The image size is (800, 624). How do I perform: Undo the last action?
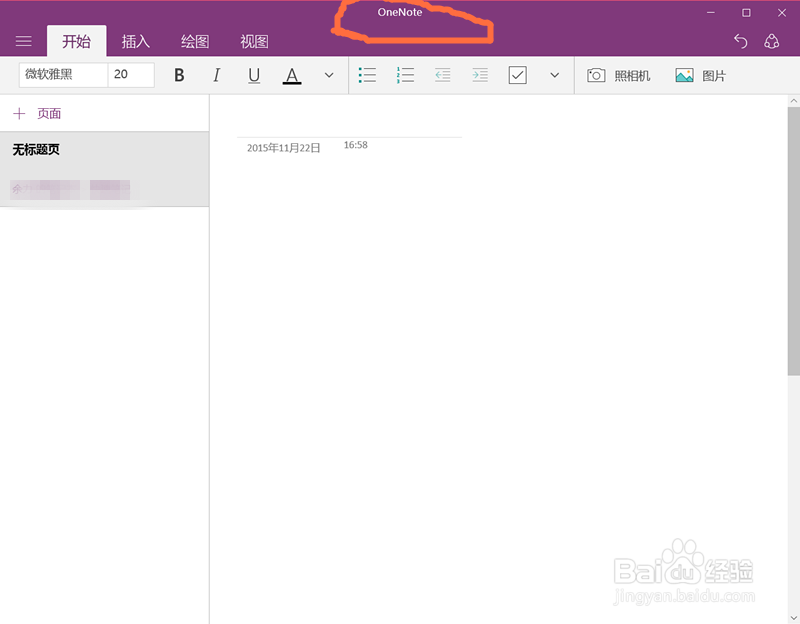pos(741,41)
